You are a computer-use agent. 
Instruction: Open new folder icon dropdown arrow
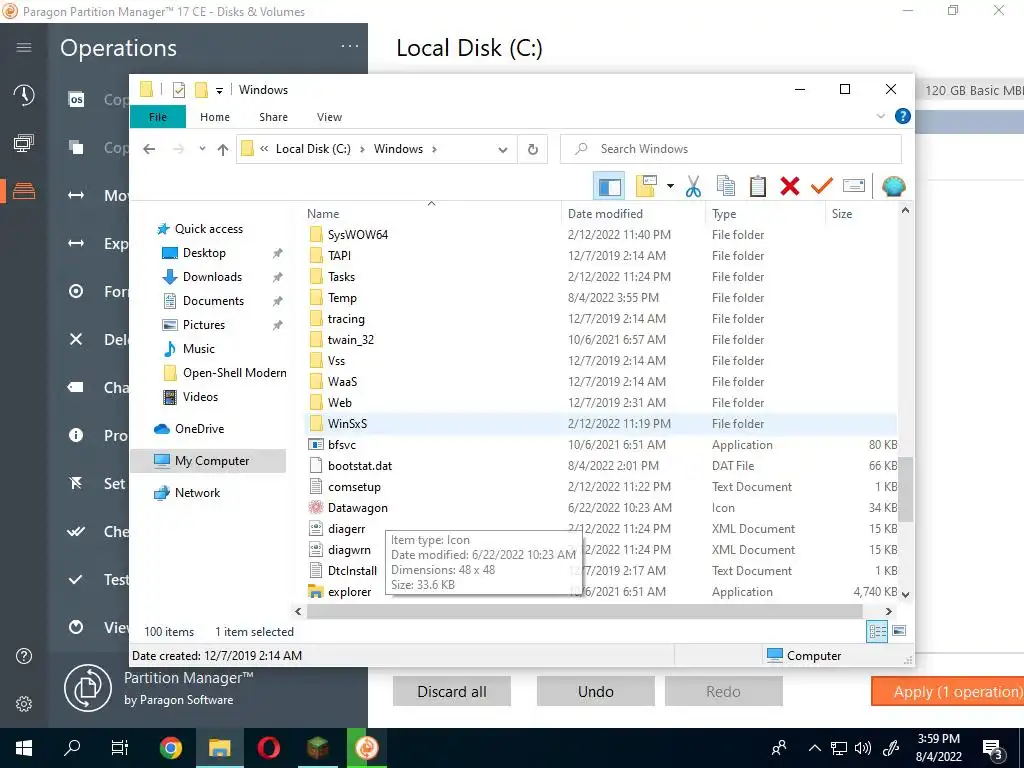click(670, 187)
